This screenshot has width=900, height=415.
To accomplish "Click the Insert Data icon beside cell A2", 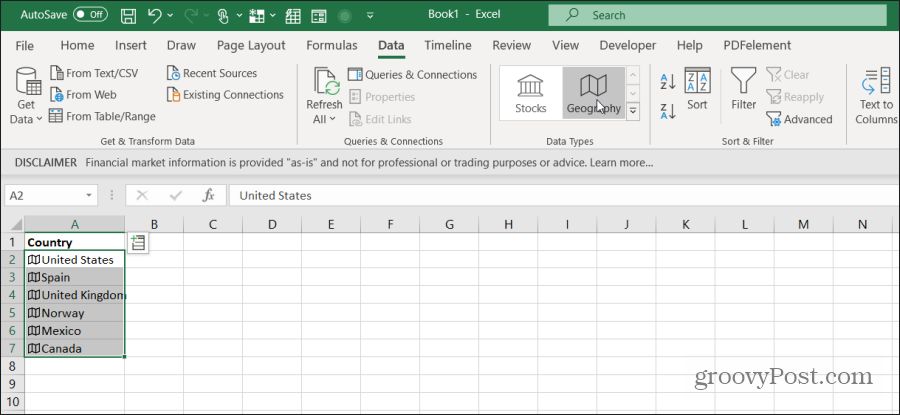I will pyautogui.click(x=138, y=242).
